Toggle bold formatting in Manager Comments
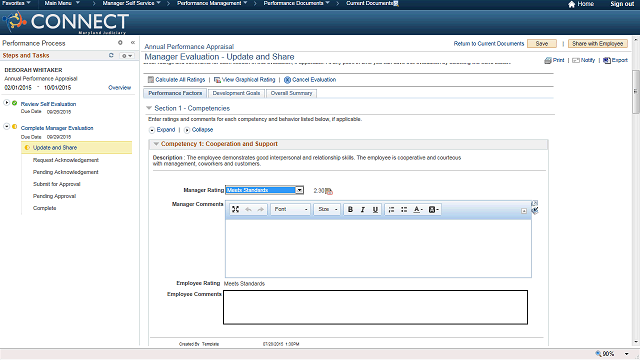This screenshot has width=640, height=360. click(x=350, y=209)
